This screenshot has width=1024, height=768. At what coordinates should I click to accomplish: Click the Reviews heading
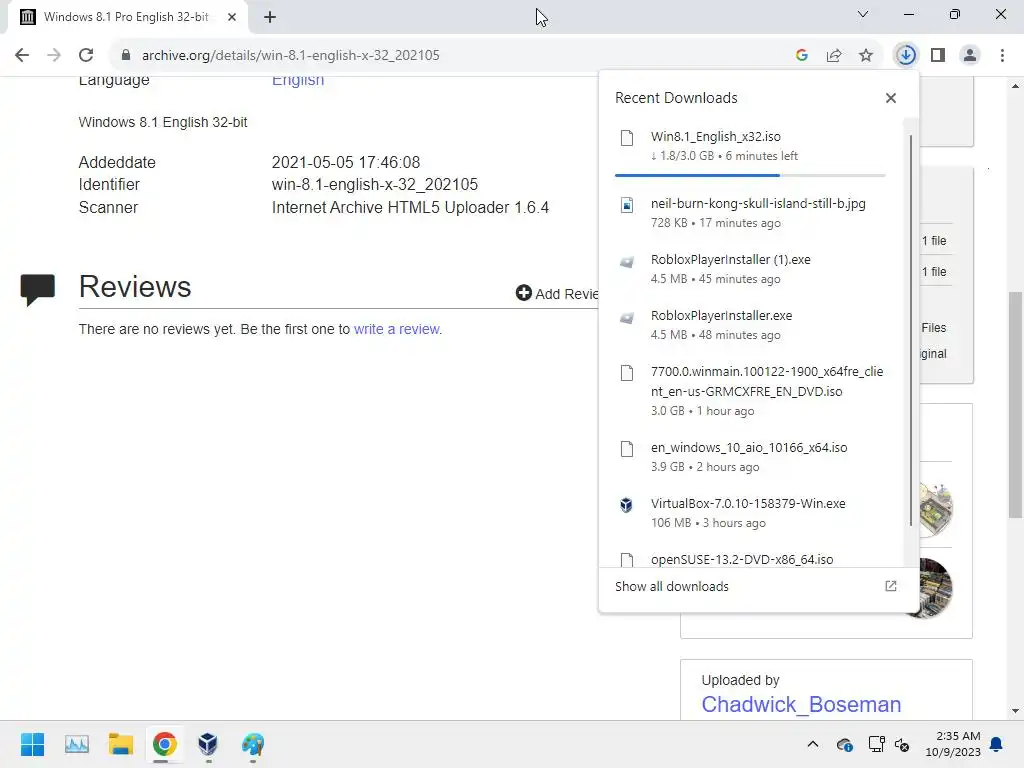tap(135, 287)
